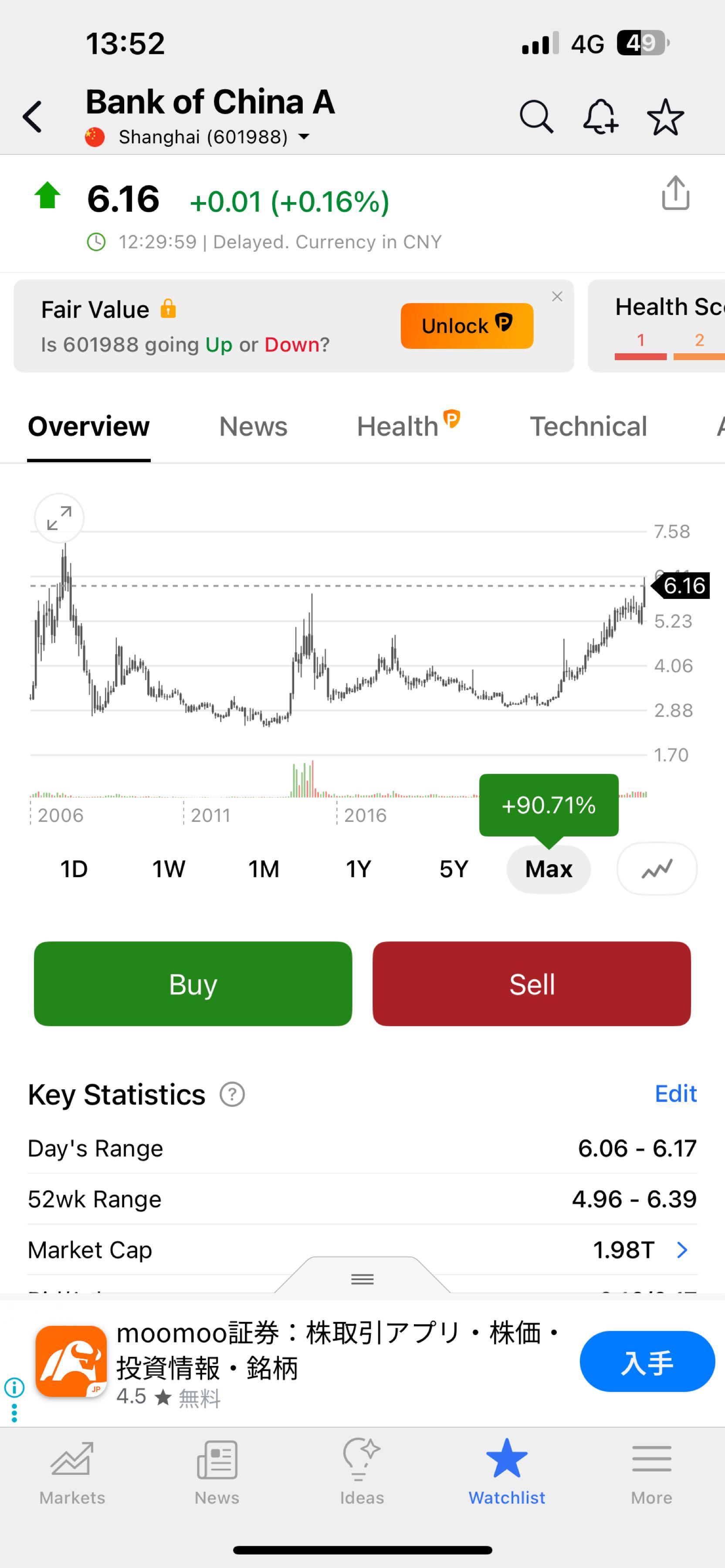
Task: Open chart type selector icon
Action: pos(657,868)
